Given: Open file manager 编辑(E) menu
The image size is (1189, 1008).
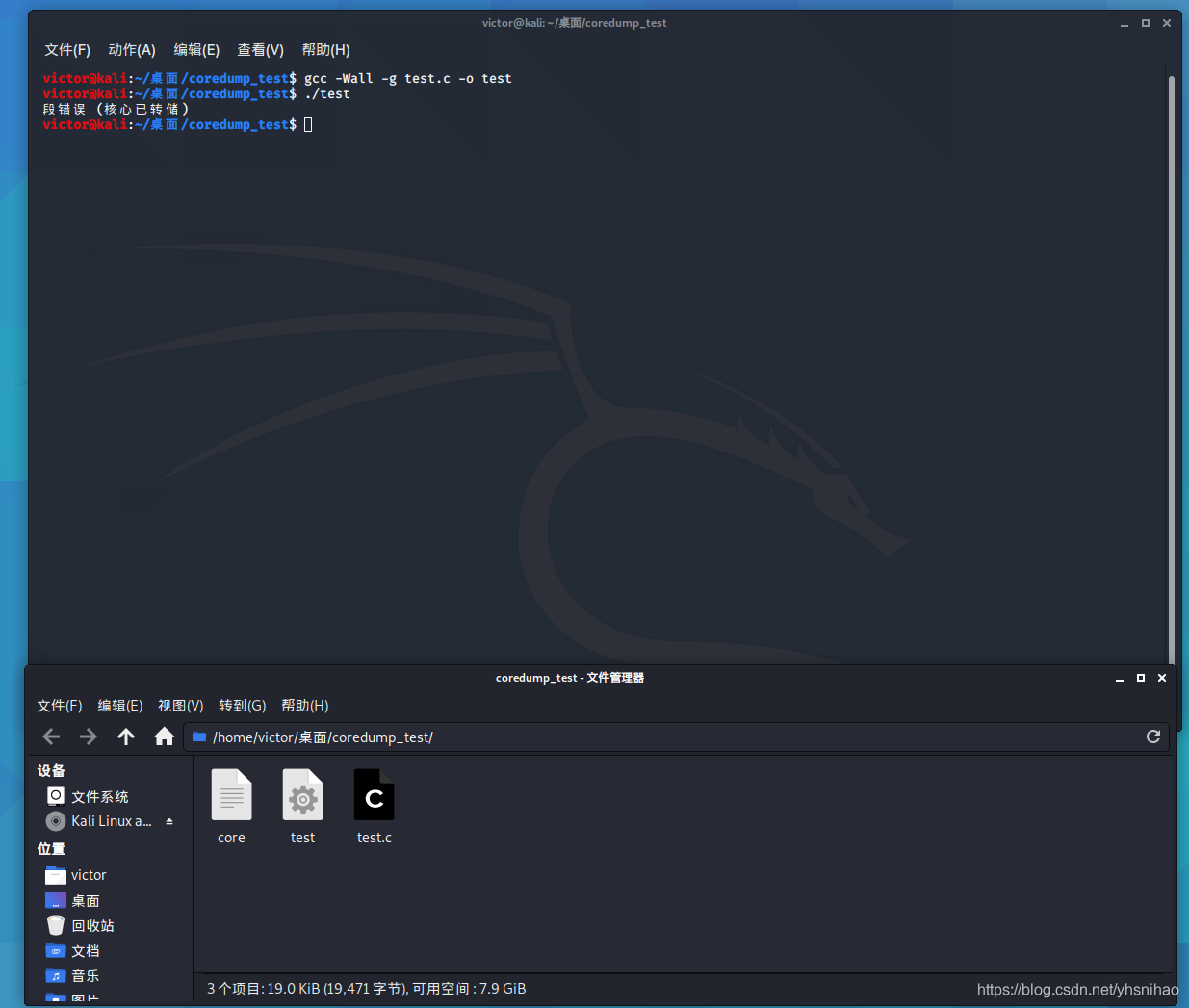Looking at the screenshot, I should [120, 706].
